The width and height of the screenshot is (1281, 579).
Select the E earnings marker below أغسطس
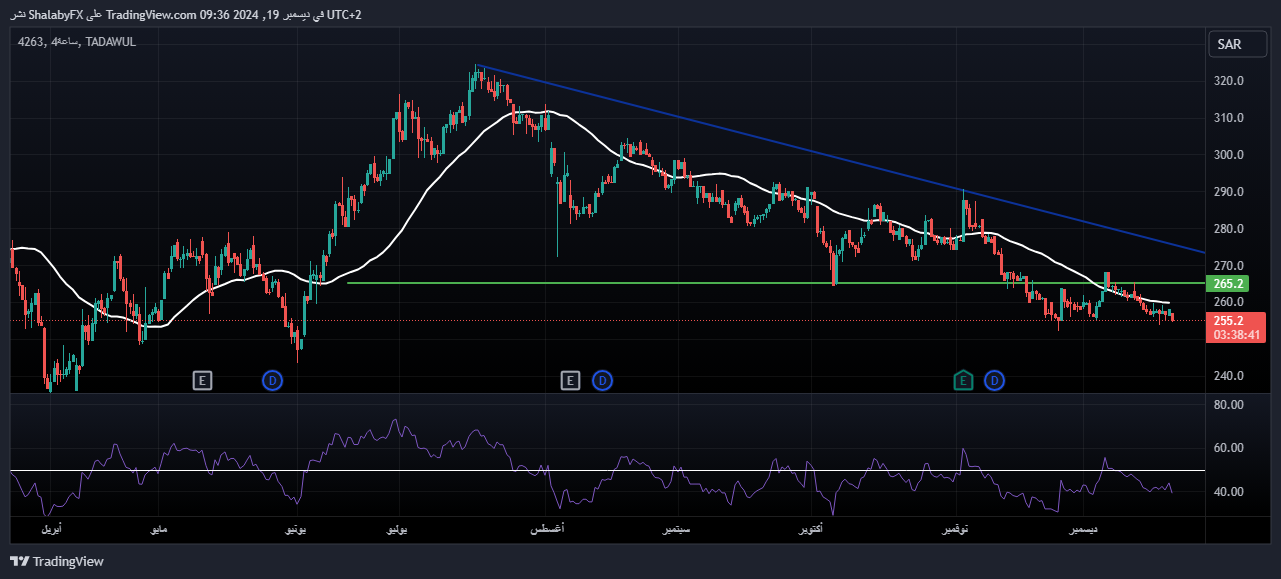click(x=570, y=380)
